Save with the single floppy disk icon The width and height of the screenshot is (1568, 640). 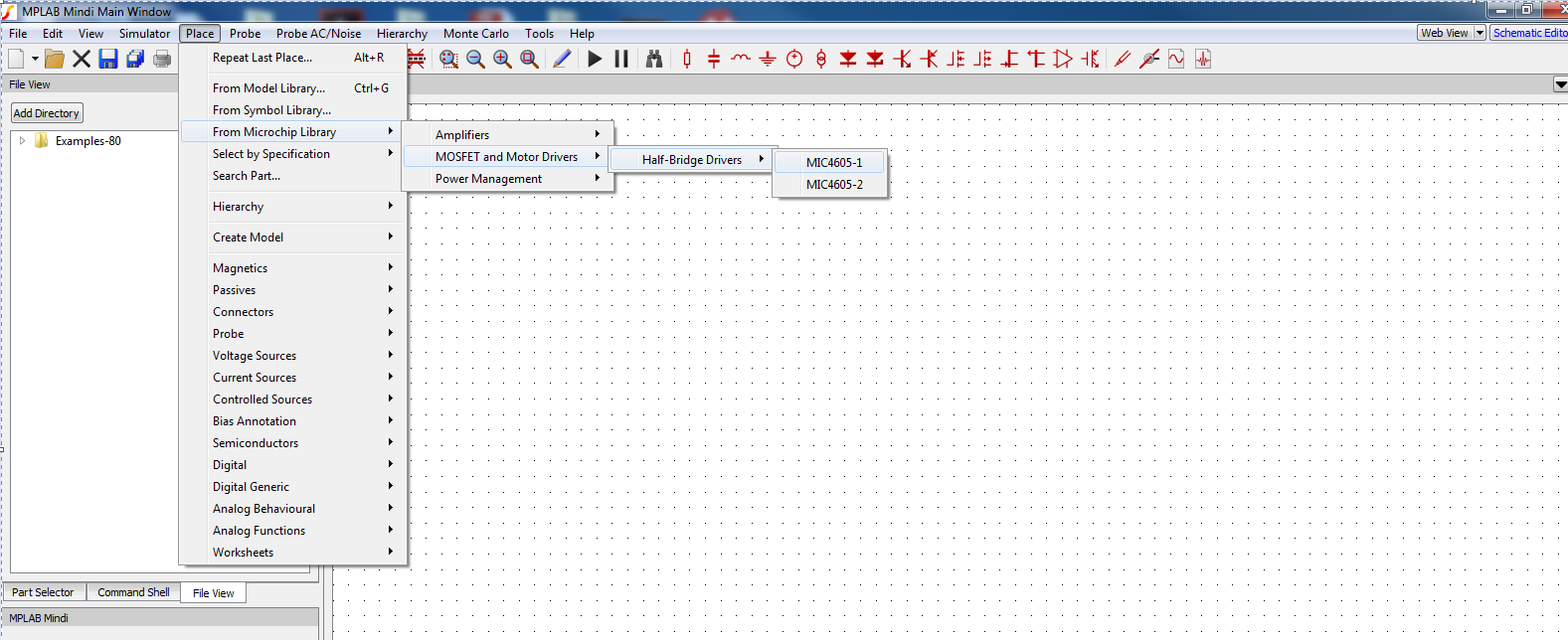[108, 59]
